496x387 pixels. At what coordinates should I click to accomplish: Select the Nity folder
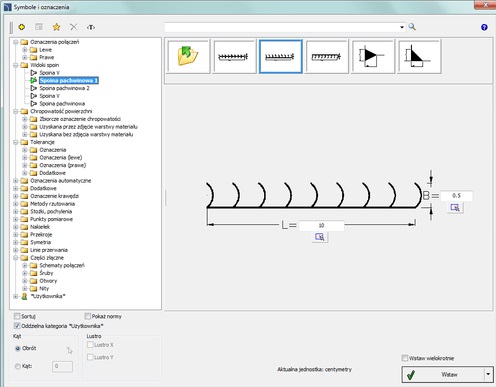(x=44, y=288)
